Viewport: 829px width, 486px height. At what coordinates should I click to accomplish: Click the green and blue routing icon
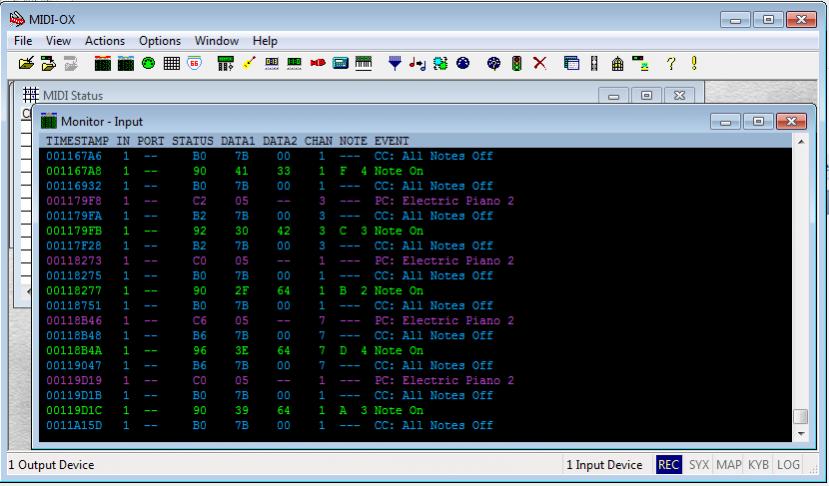[440, 63]
